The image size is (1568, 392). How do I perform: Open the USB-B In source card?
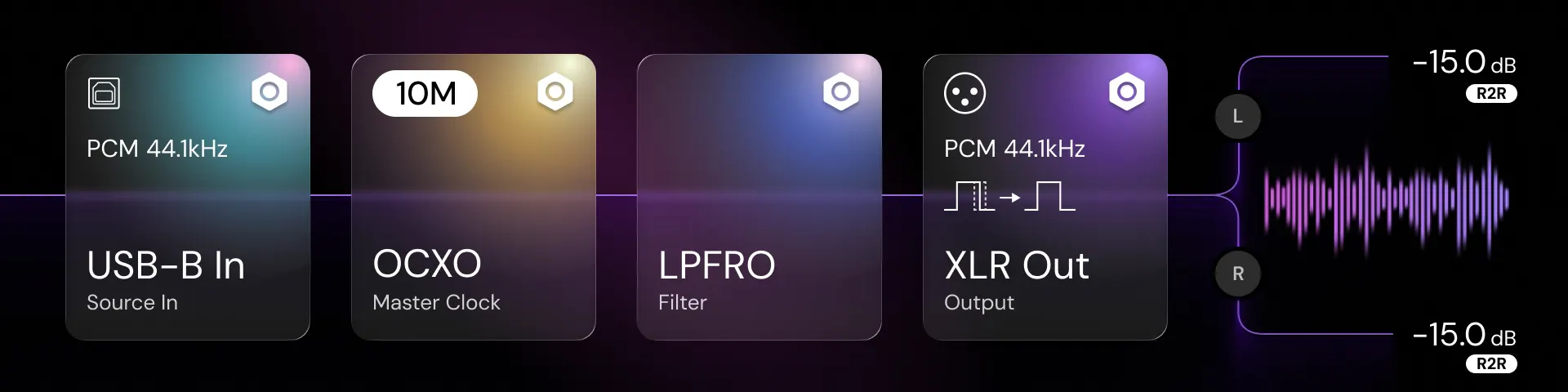(x=188, y=197)
